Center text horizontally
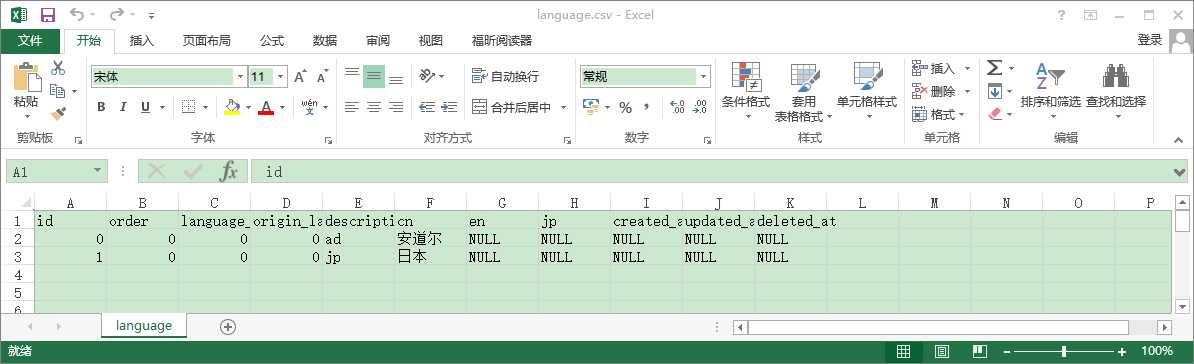Screen dimensions: 1194x364 click(374, 107)
